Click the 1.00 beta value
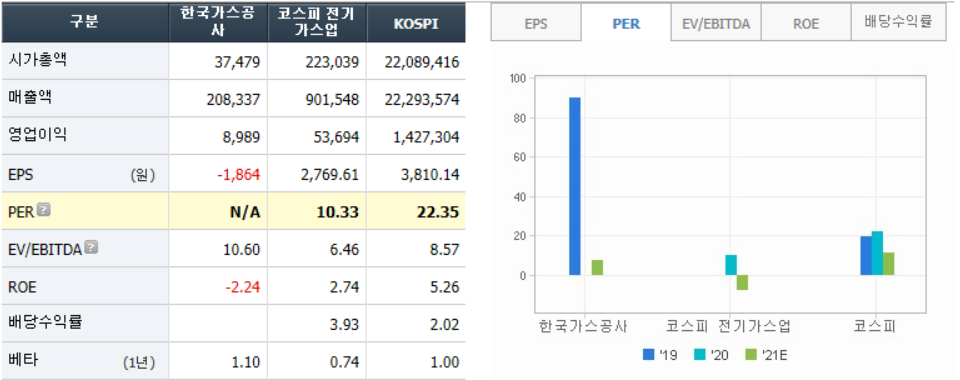Image resolution: width=960 pixels, height=380 pixels. coord(444,362)
